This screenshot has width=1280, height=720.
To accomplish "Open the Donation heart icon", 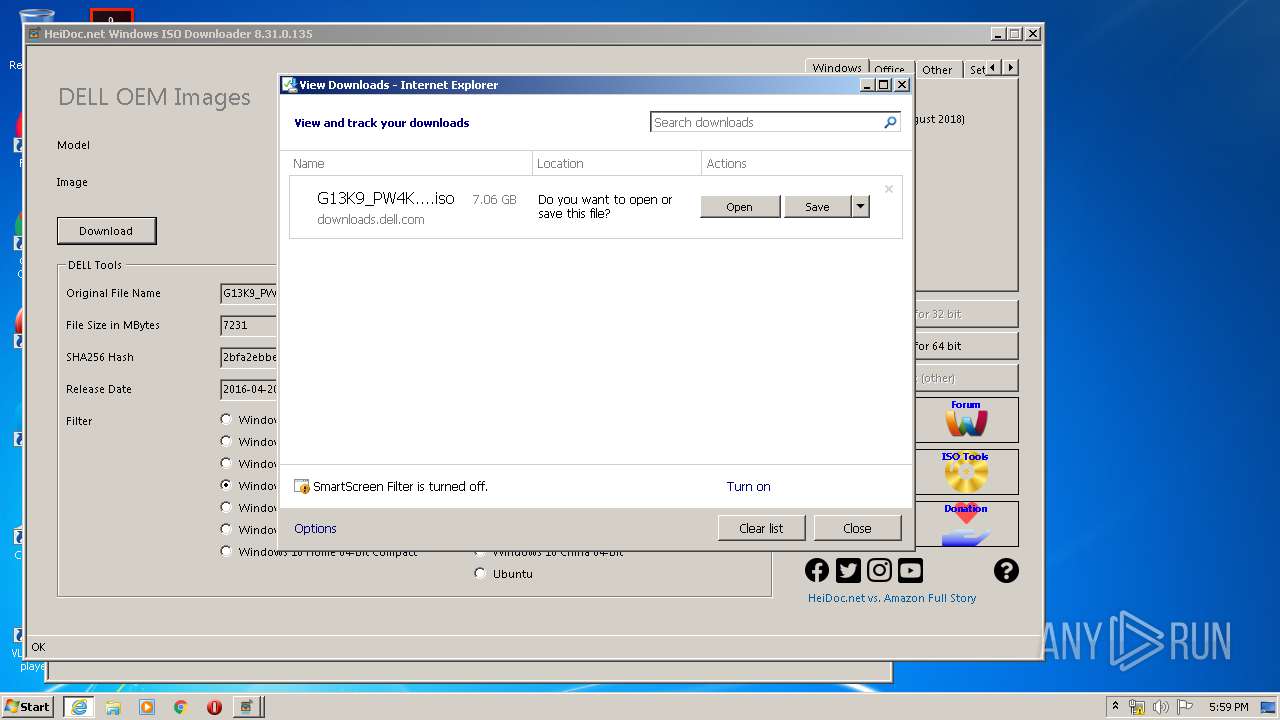I will tap(966, 524).
